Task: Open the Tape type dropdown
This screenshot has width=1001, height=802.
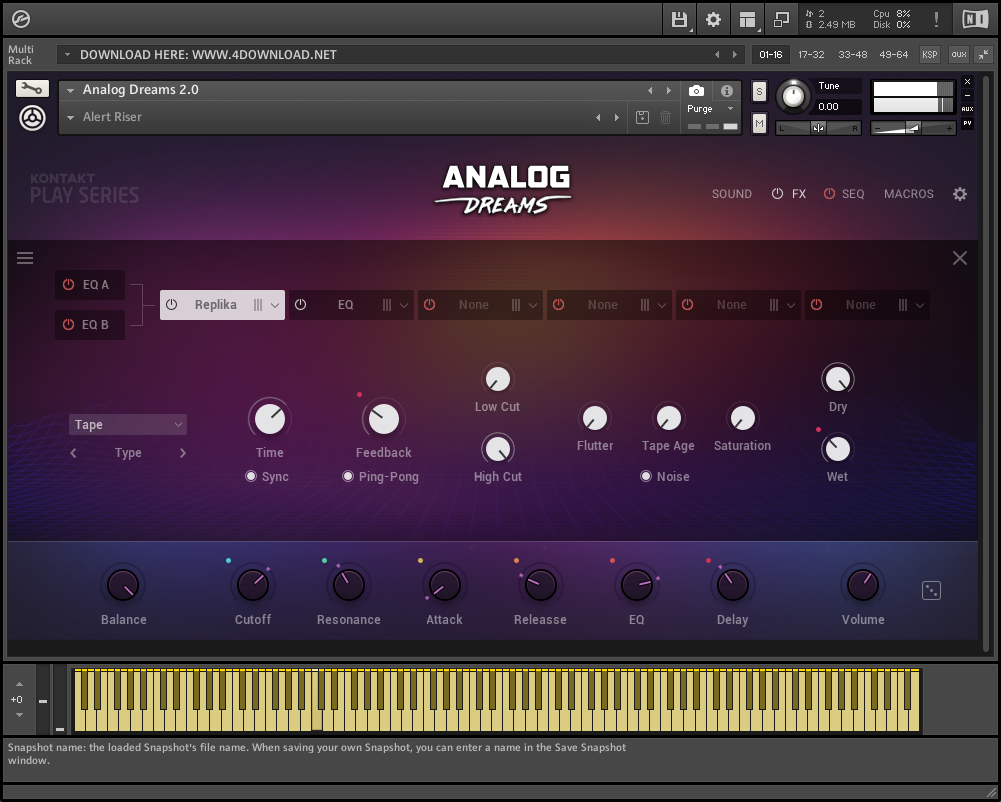Action: pyautogui.click(x=128, y=425)
